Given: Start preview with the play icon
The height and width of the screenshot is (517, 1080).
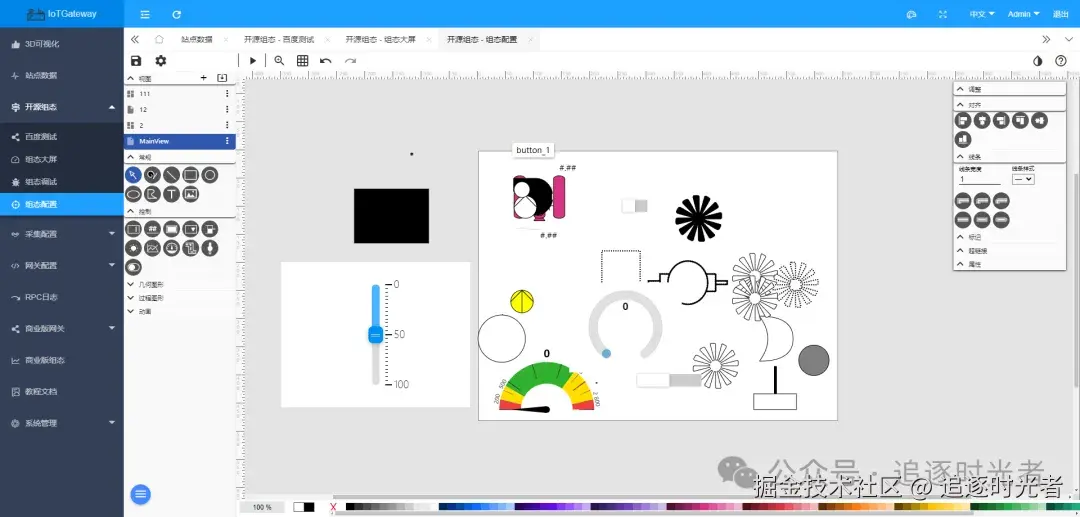Looking at the screenshot, I should click(253, 61).
